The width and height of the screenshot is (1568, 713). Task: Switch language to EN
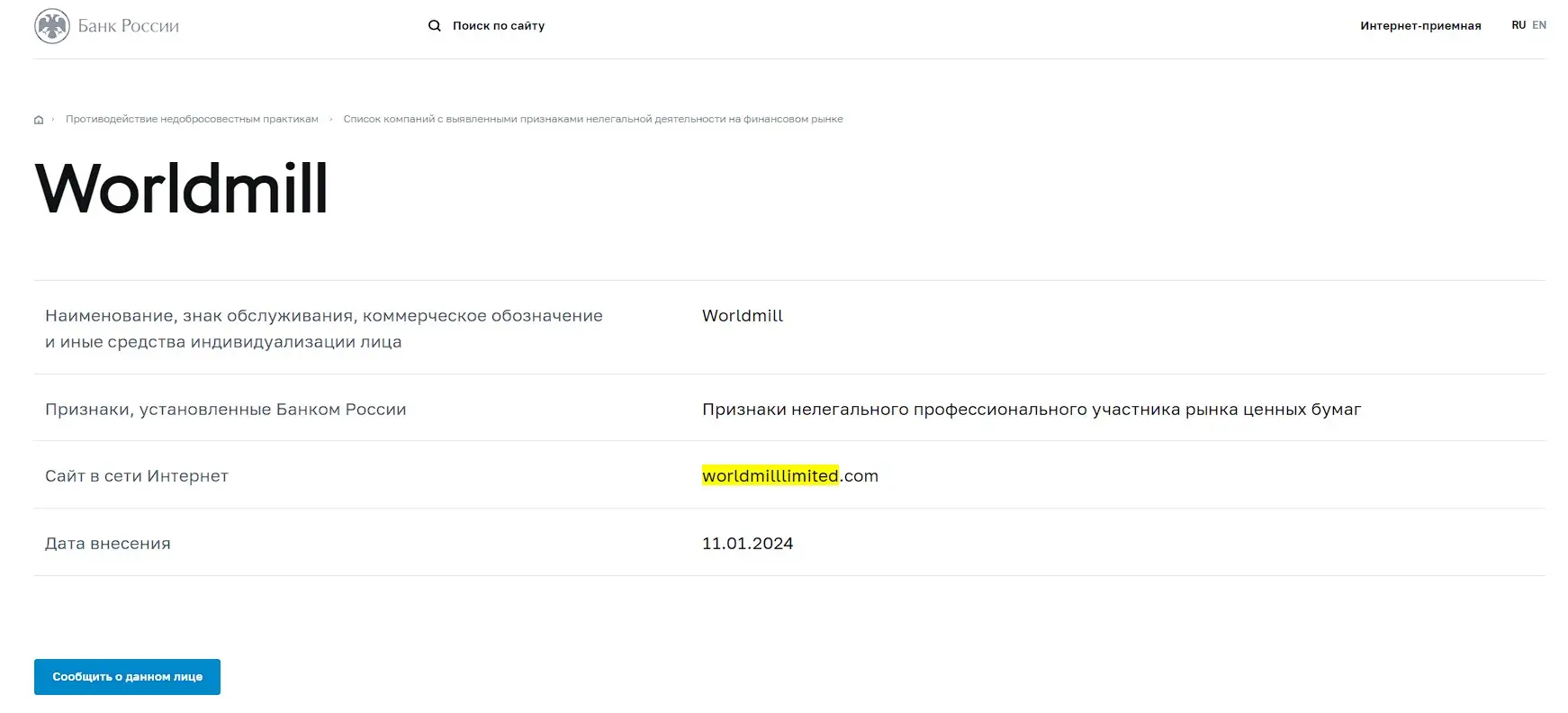point(1539,25)
